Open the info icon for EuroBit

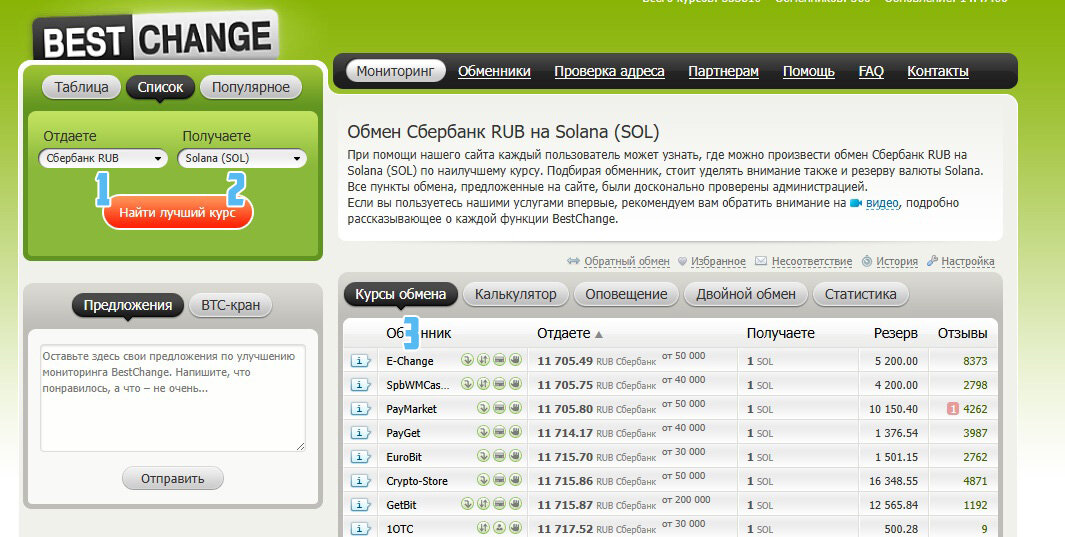pyautogui.click(x=360, y=457)
